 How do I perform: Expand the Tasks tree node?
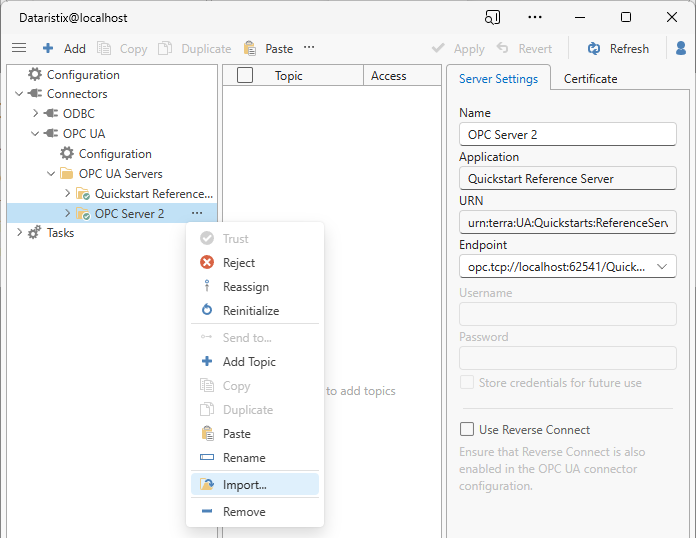coord(20,233)
